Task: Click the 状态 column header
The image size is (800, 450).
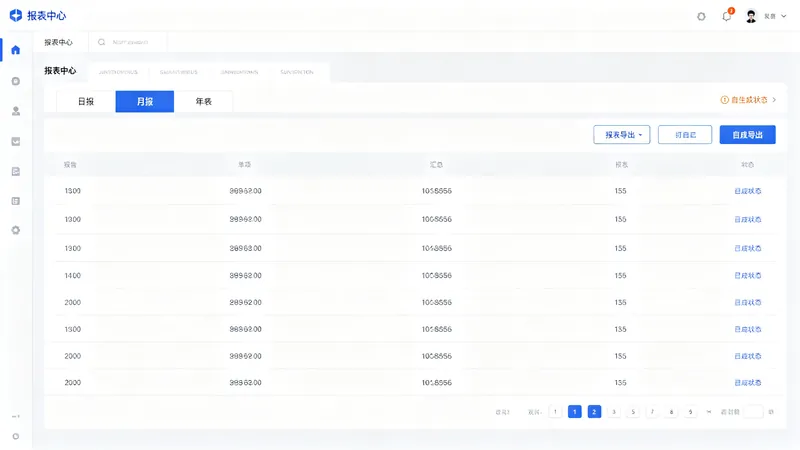Action: tap(747, 165)
